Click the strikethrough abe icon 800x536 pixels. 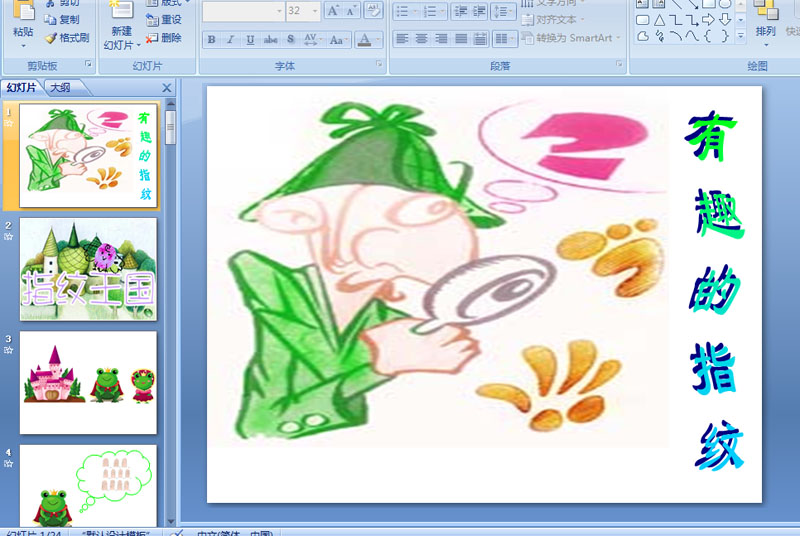pyautogui.click(x=270, y=40)
